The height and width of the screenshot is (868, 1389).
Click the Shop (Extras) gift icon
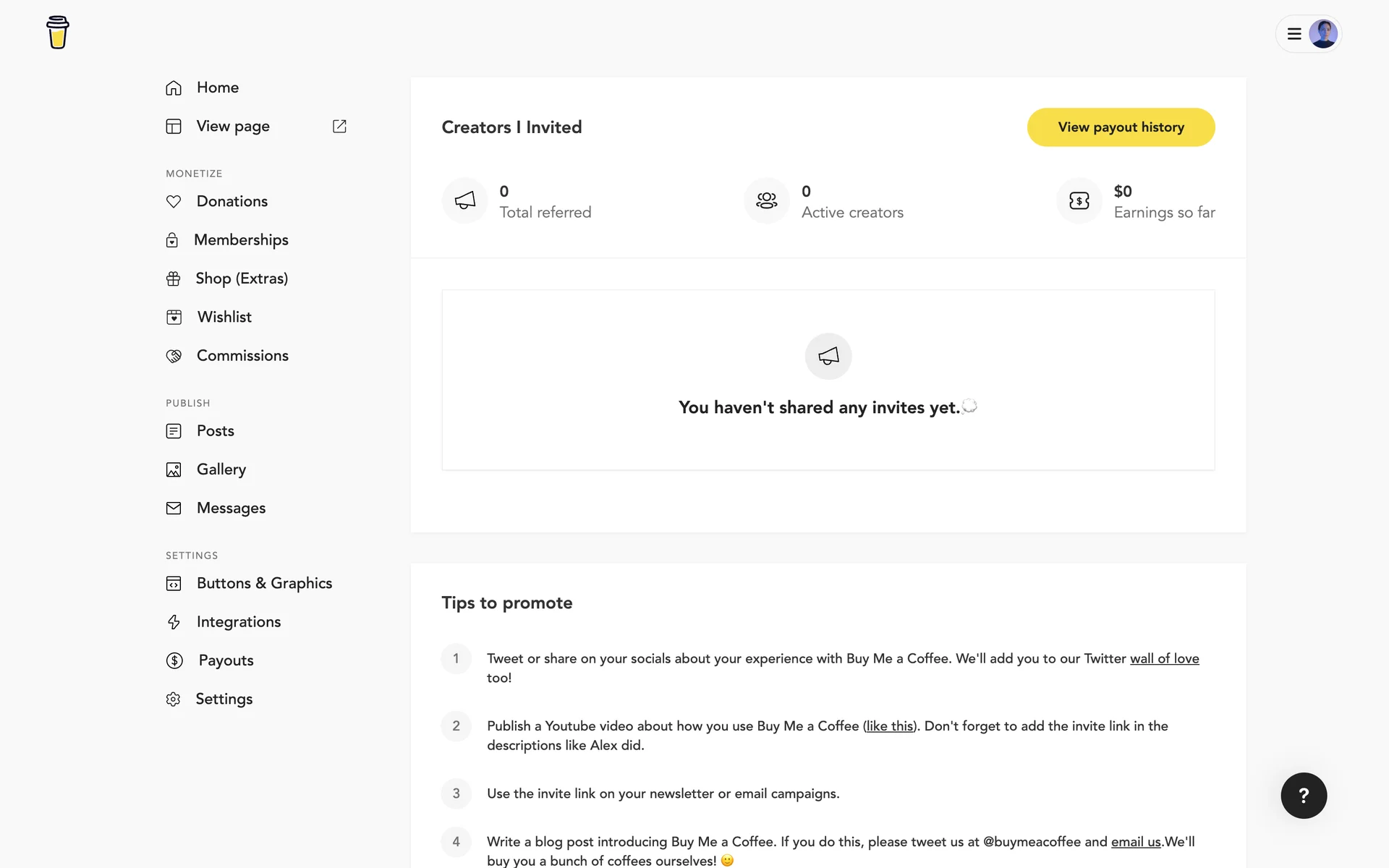[174, 278]
